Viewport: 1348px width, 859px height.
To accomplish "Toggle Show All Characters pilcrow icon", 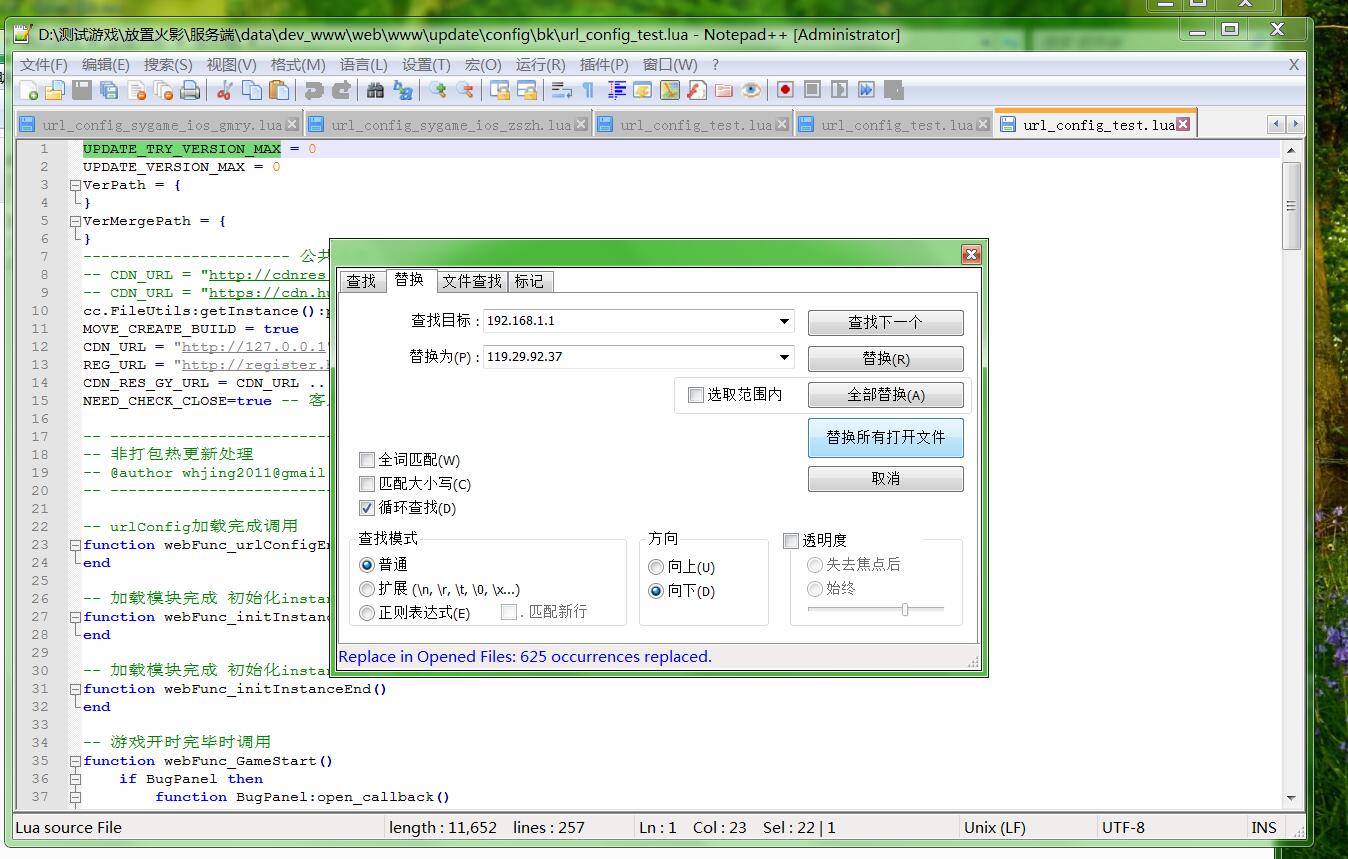I will (588, 91).
